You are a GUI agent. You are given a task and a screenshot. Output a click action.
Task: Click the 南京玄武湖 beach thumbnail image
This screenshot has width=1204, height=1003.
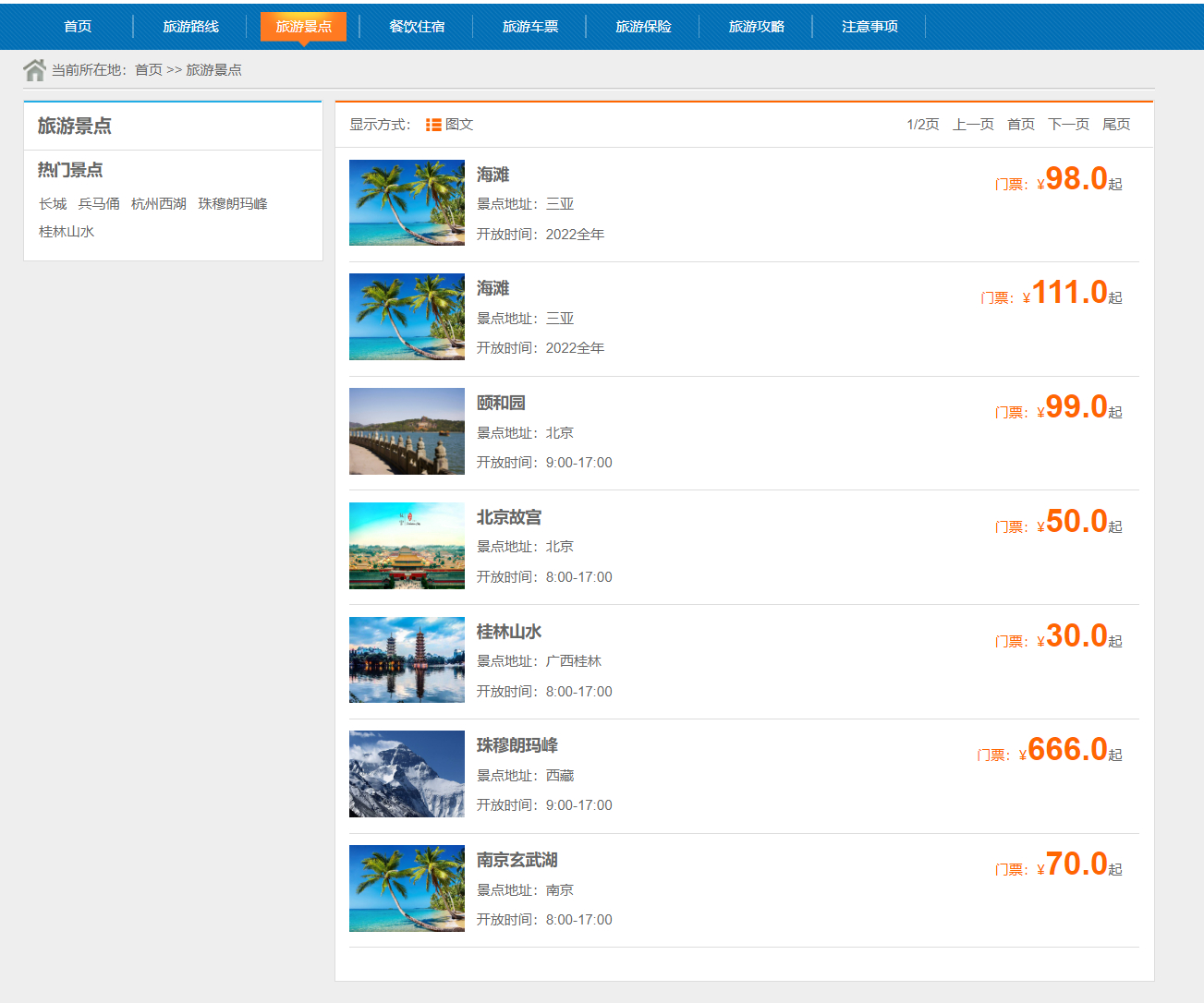pos(407,888)
